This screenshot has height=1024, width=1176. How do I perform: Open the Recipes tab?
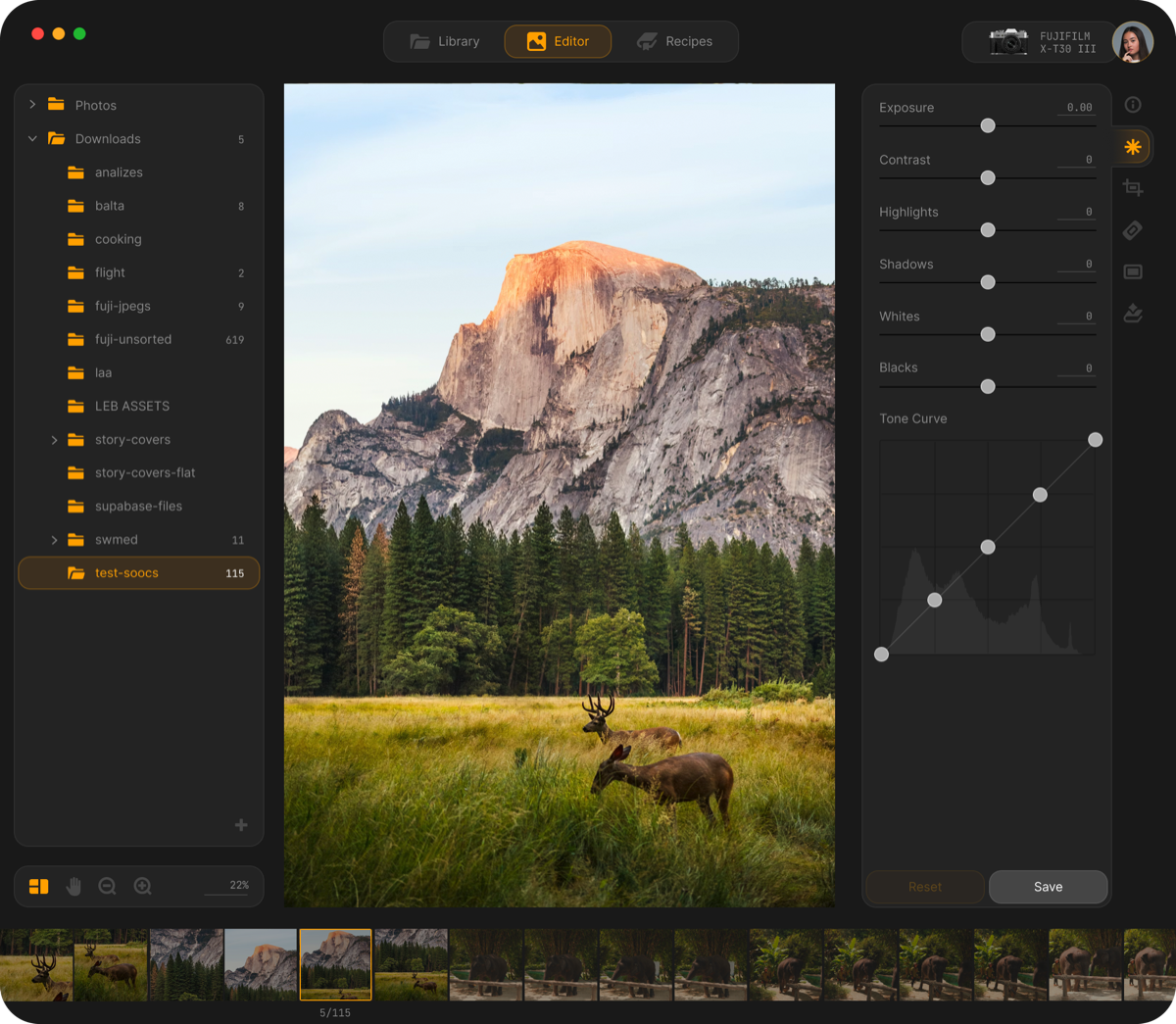point(676,41)
